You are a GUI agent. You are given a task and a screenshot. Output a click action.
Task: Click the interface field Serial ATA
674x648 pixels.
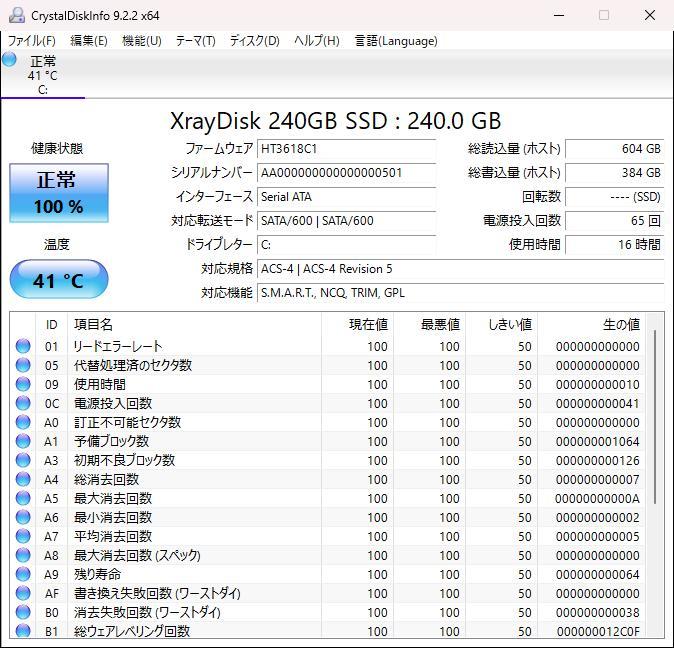[346, 197]
